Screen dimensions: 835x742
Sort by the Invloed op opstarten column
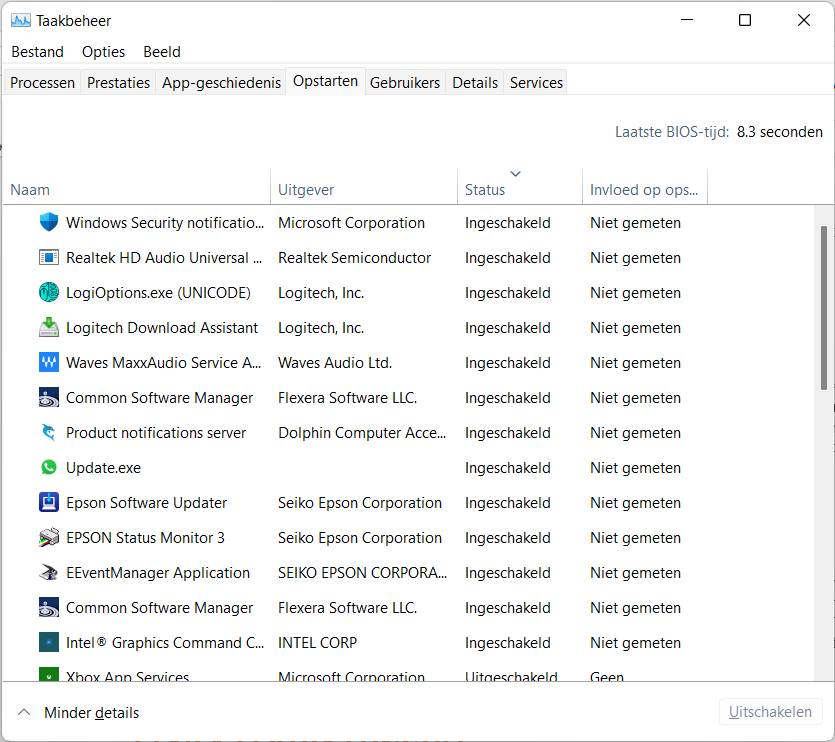coord(645,189)
